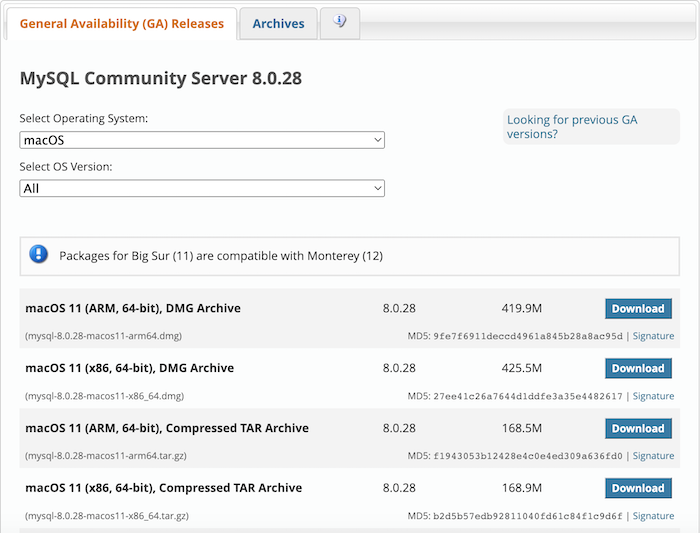700x533 pixels.
Task: Click filename (mysql-8.0.28-macos11-x86_64.tar.gz)
Action: [107, 516]
